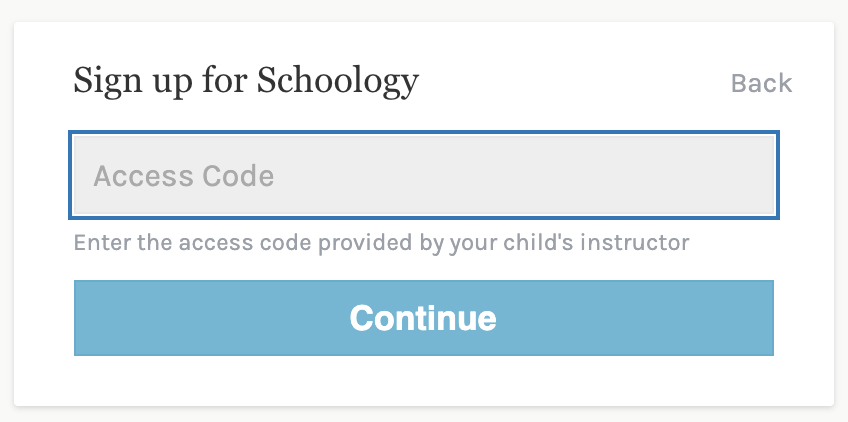Place cursor in the Access Code box
The image size is (848, 422).
pyautogui.click(x=423, y=176)
